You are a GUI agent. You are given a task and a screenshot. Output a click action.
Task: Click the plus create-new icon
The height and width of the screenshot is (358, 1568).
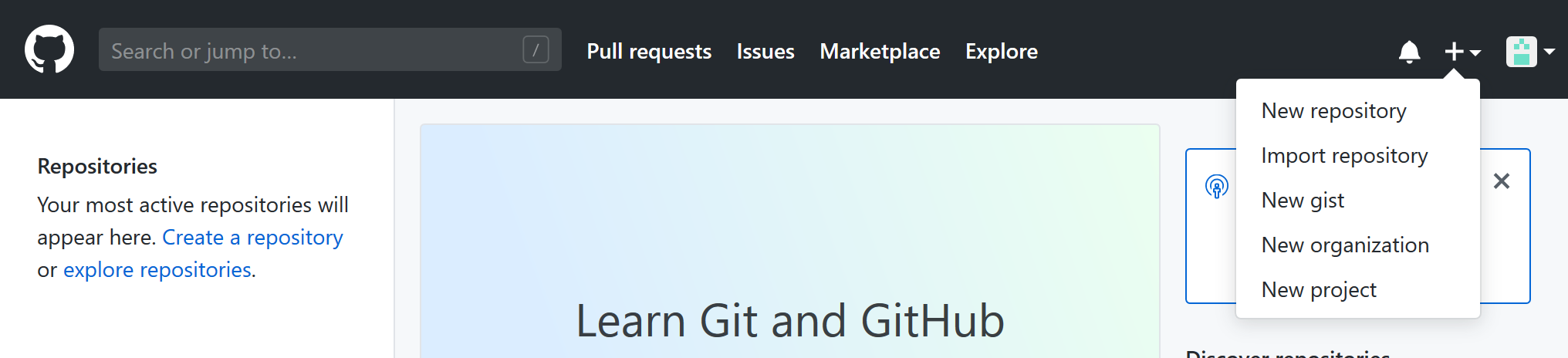1454,52
